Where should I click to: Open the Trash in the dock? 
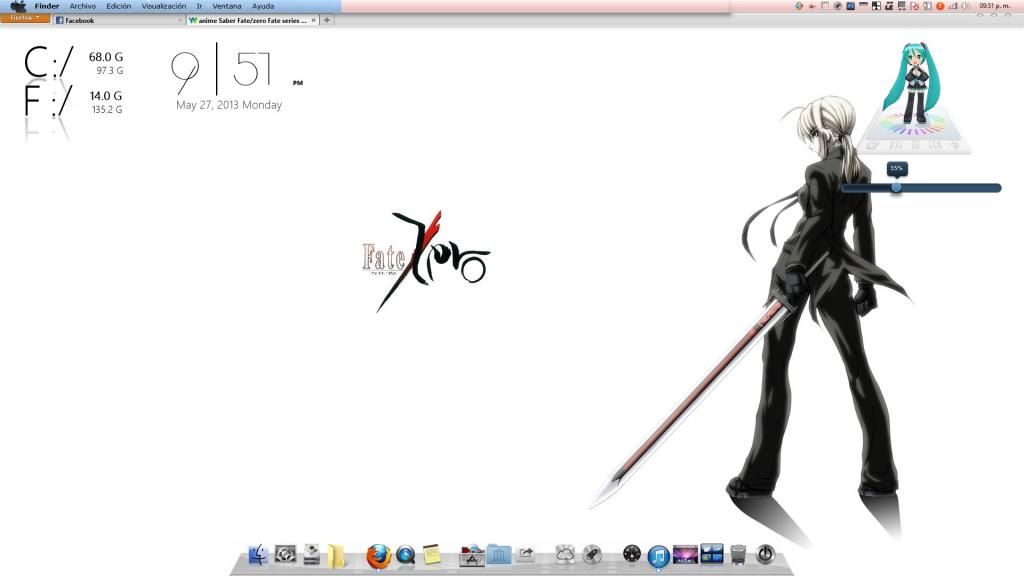tap(738, 554)
